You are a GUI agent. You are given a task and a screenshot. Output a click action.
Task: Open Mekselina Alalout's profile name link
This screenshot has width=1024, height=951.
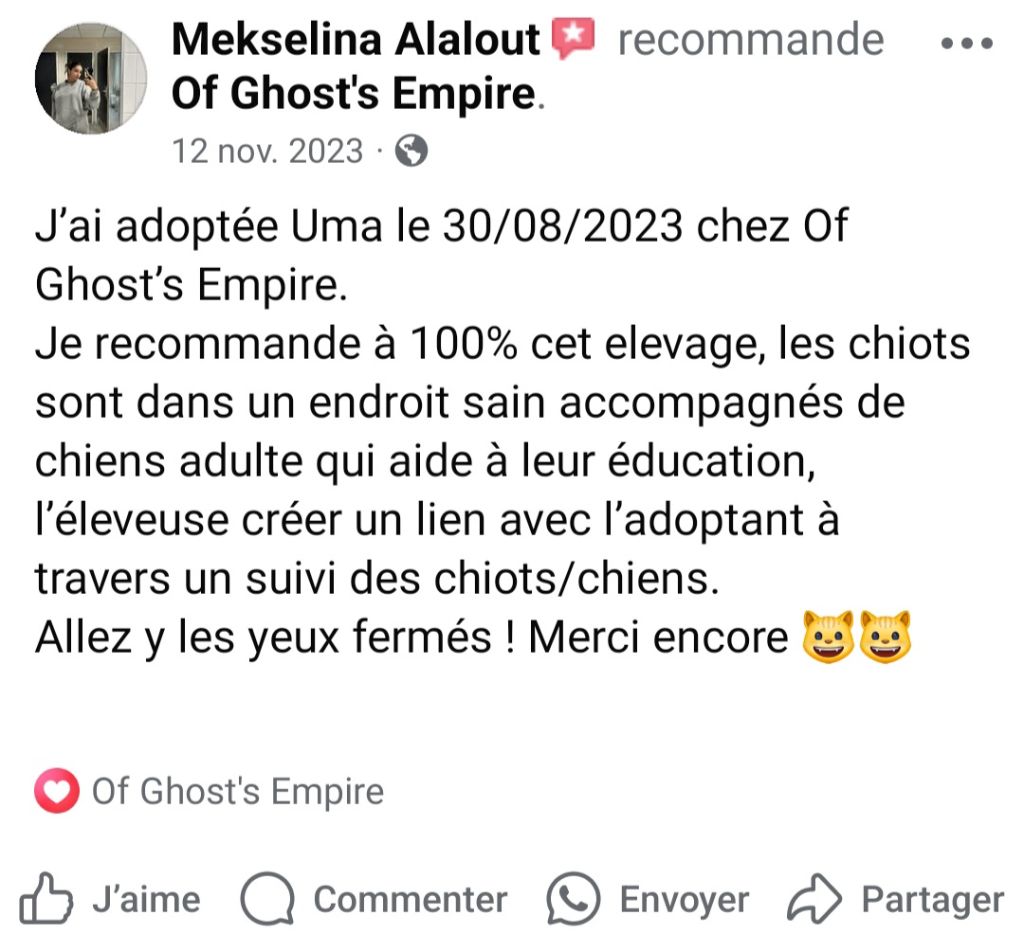pos(356,39)
